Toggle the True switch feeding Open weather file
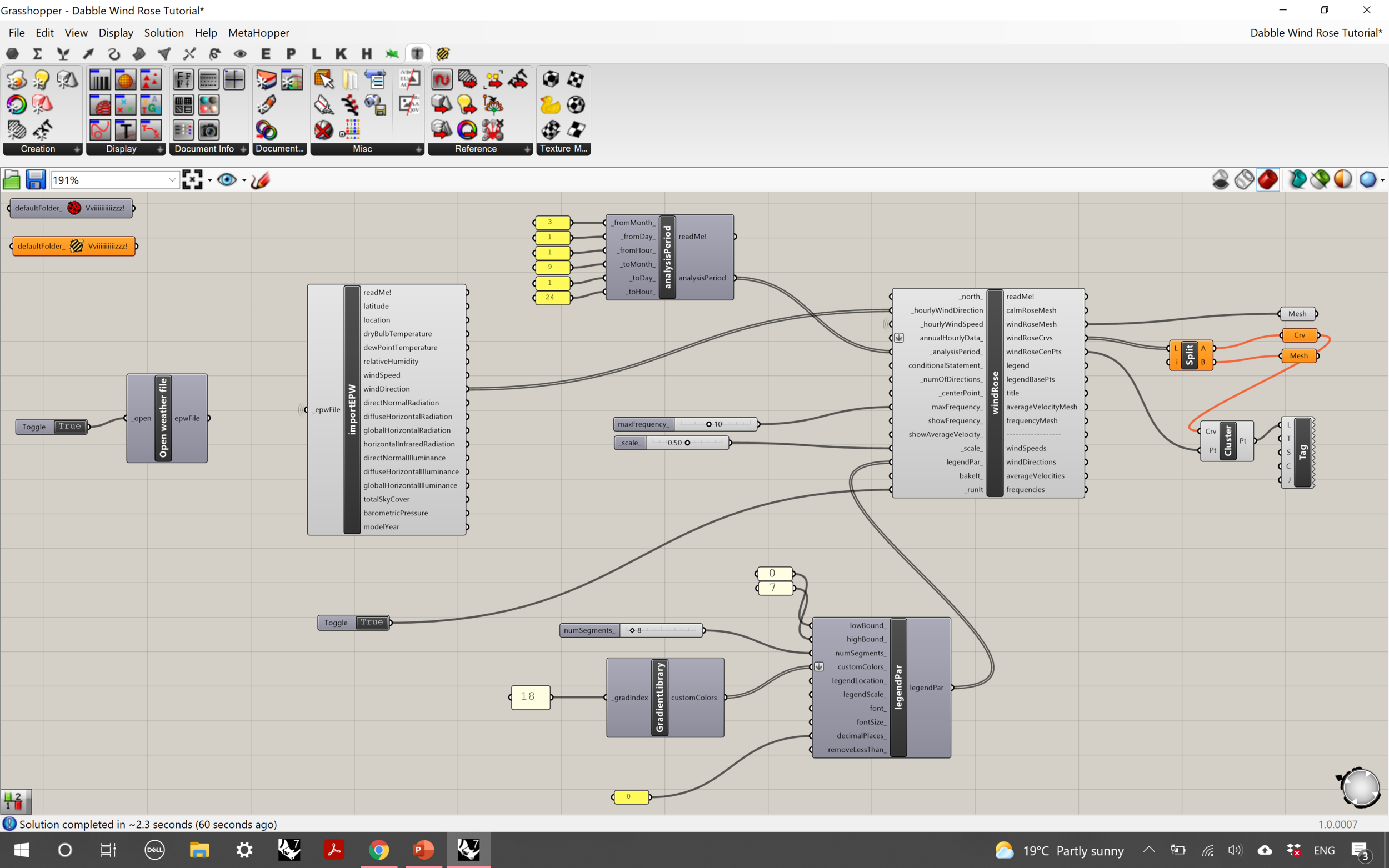This screenshot has width=1389, height=868. tap(70, 426)
